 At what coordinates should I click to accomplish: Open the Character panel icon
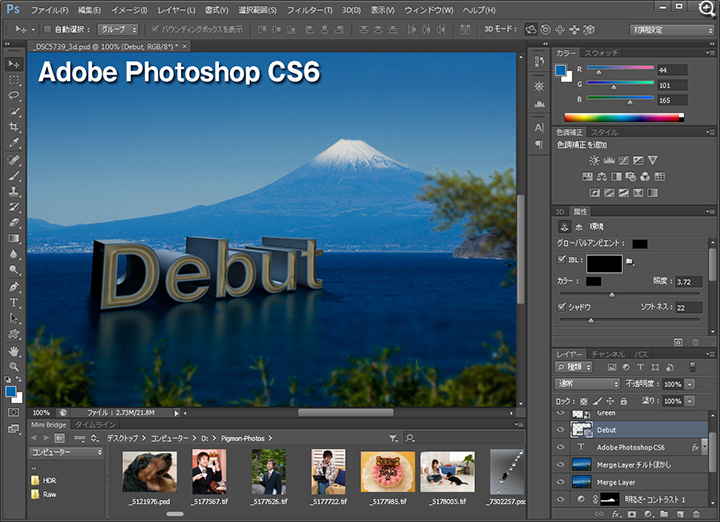tap(539, 128)
